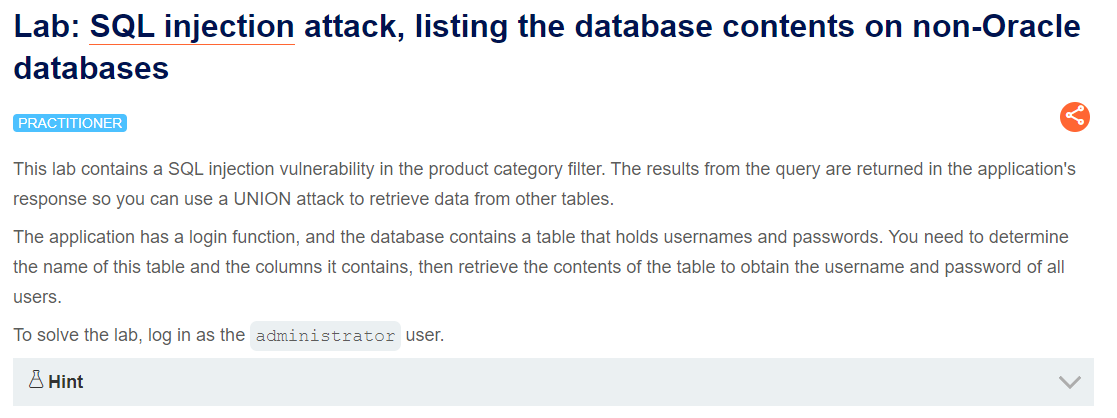Click the Hint label text
The image size is (1117, 418).
pyautogui.click(x=66, y=382)
